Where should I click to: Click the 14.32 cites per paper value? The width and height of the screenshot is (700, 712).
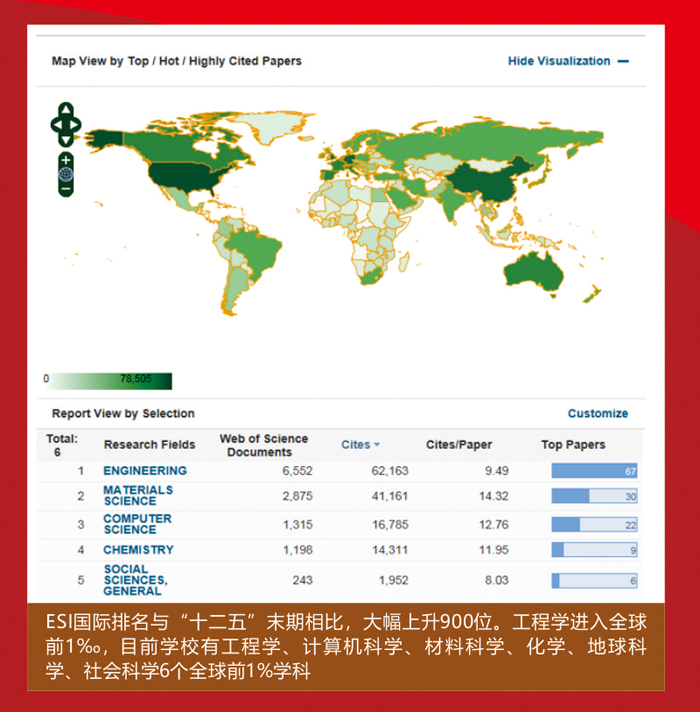coord(493,496)
